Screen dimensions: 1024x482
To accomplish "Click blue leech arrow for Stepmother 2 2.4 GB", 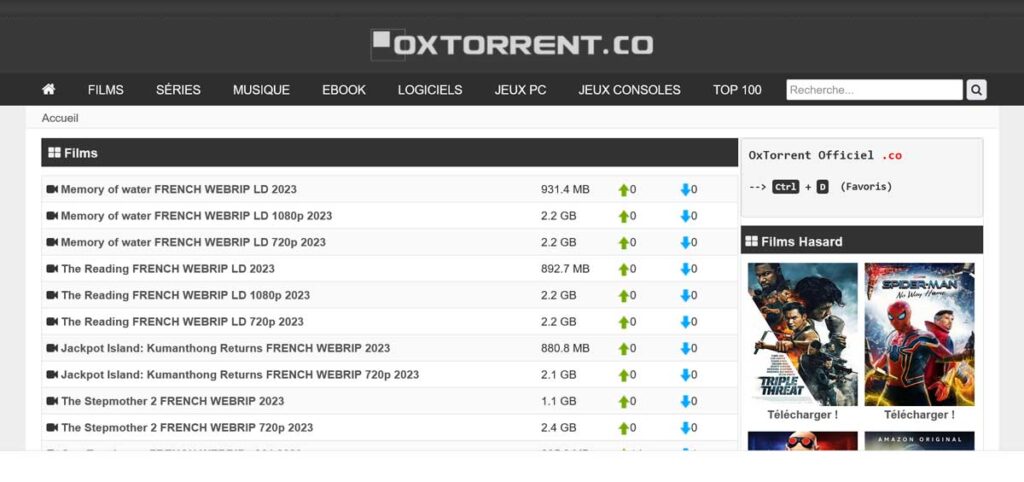I will (685, 428).
